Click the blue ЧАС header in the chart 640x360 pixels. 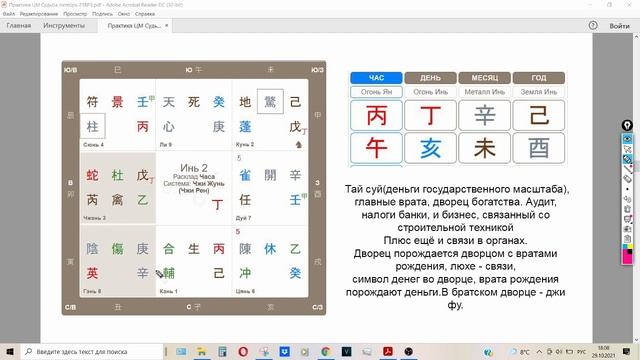pos(376,78)
